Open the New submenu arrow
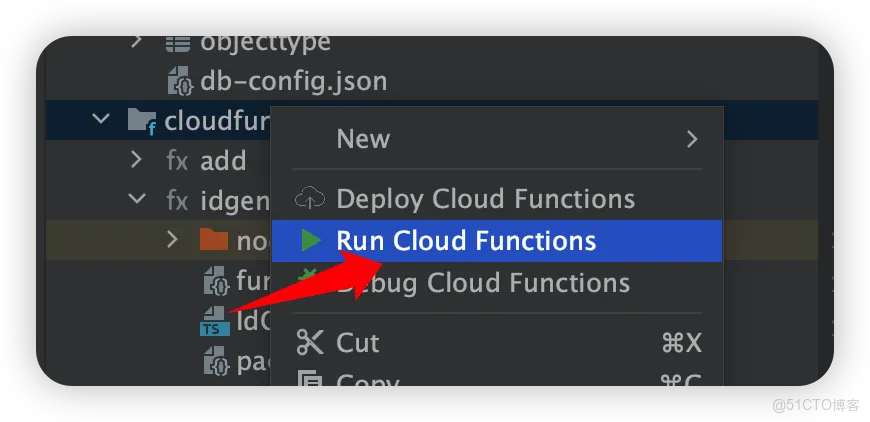Viewport: 870px width, 422px height. pos(692,139)
